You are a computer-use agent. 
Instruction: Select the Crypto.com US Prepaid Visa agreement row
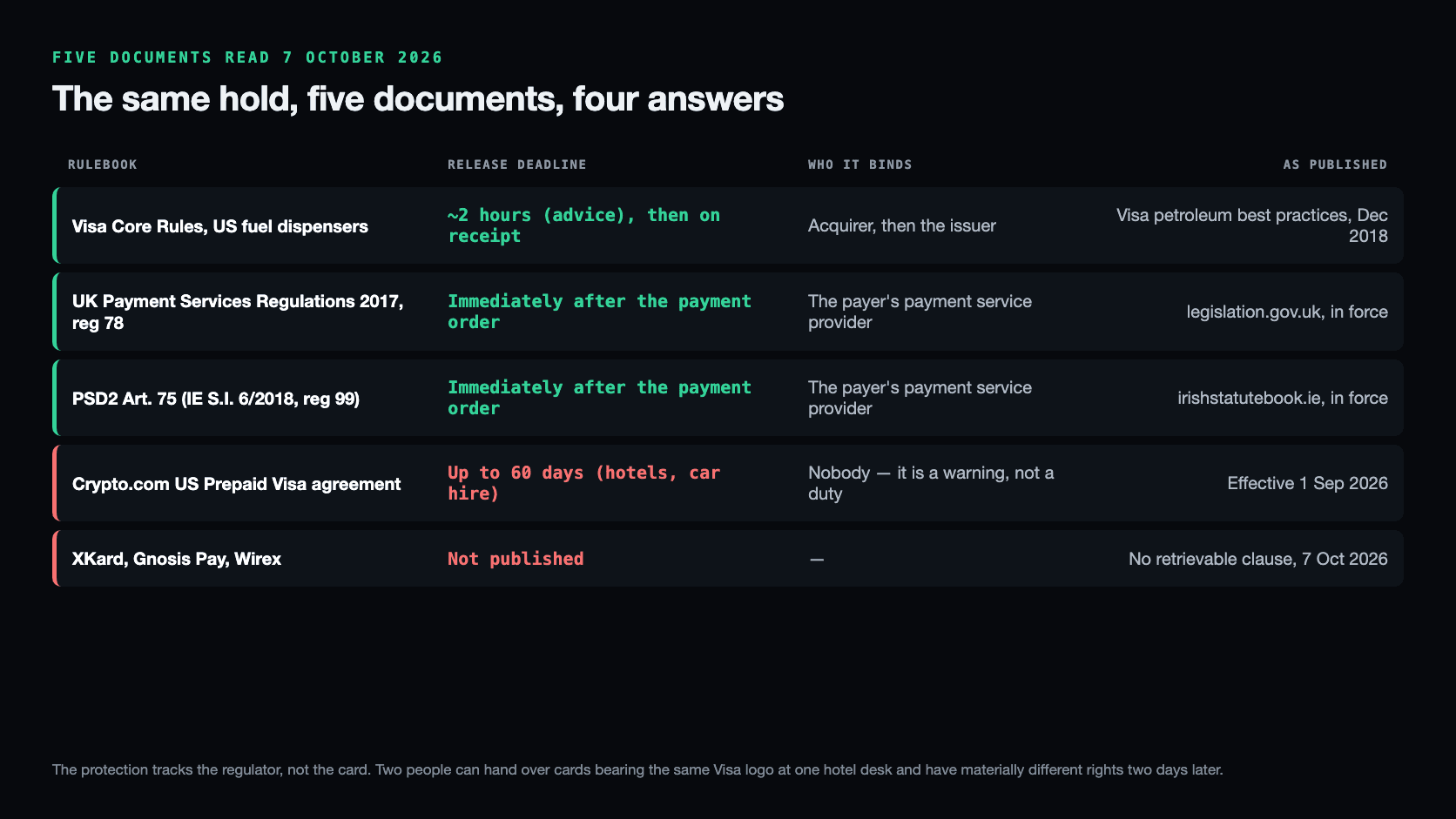(728, 483)
